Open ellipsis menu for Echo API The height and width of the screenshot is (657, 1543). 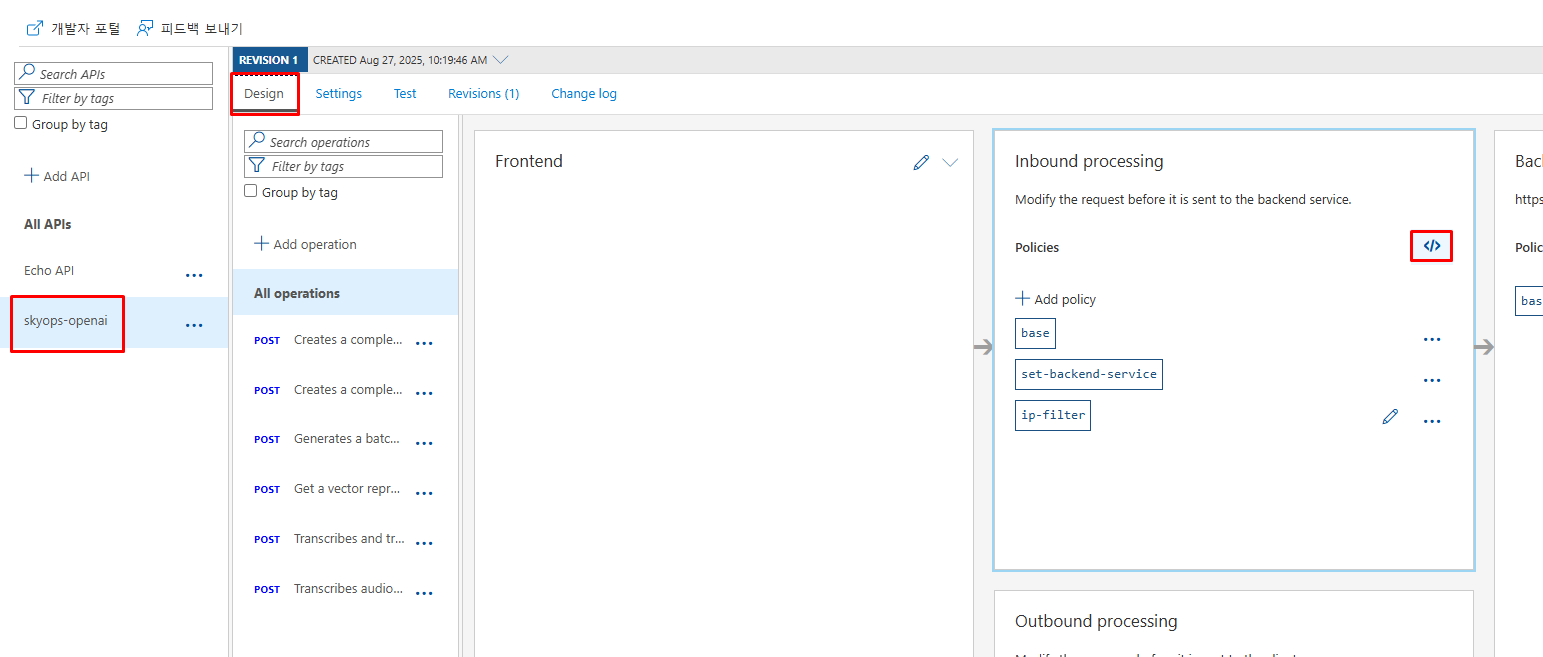point(194,275)
